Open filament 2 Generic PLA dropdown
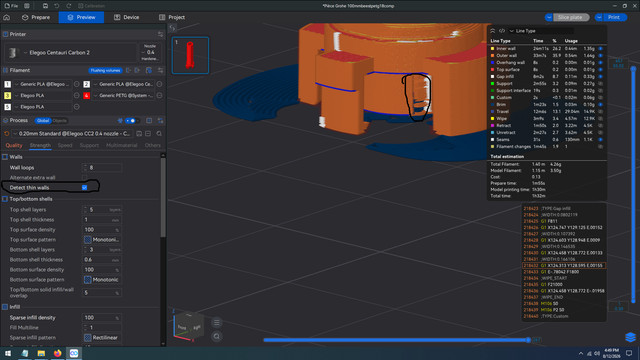 [124, 84]
